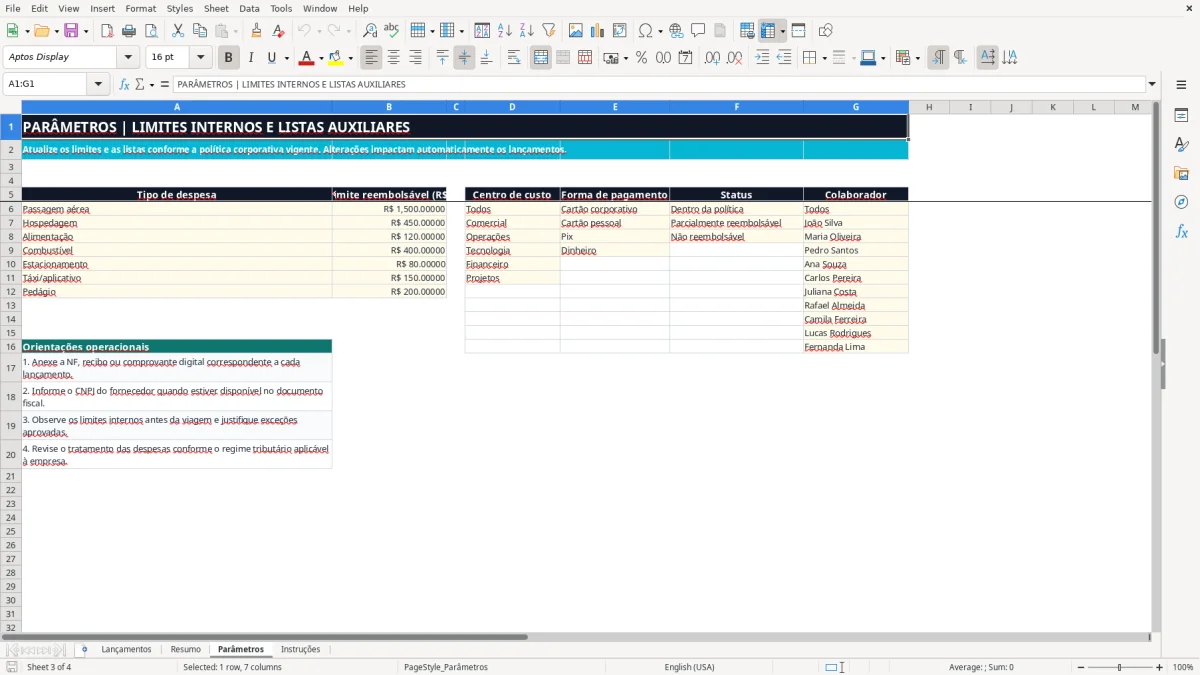Click the English (USA) language in the status bar
Screen dimensions: 1200x675
tap(689, 667)
